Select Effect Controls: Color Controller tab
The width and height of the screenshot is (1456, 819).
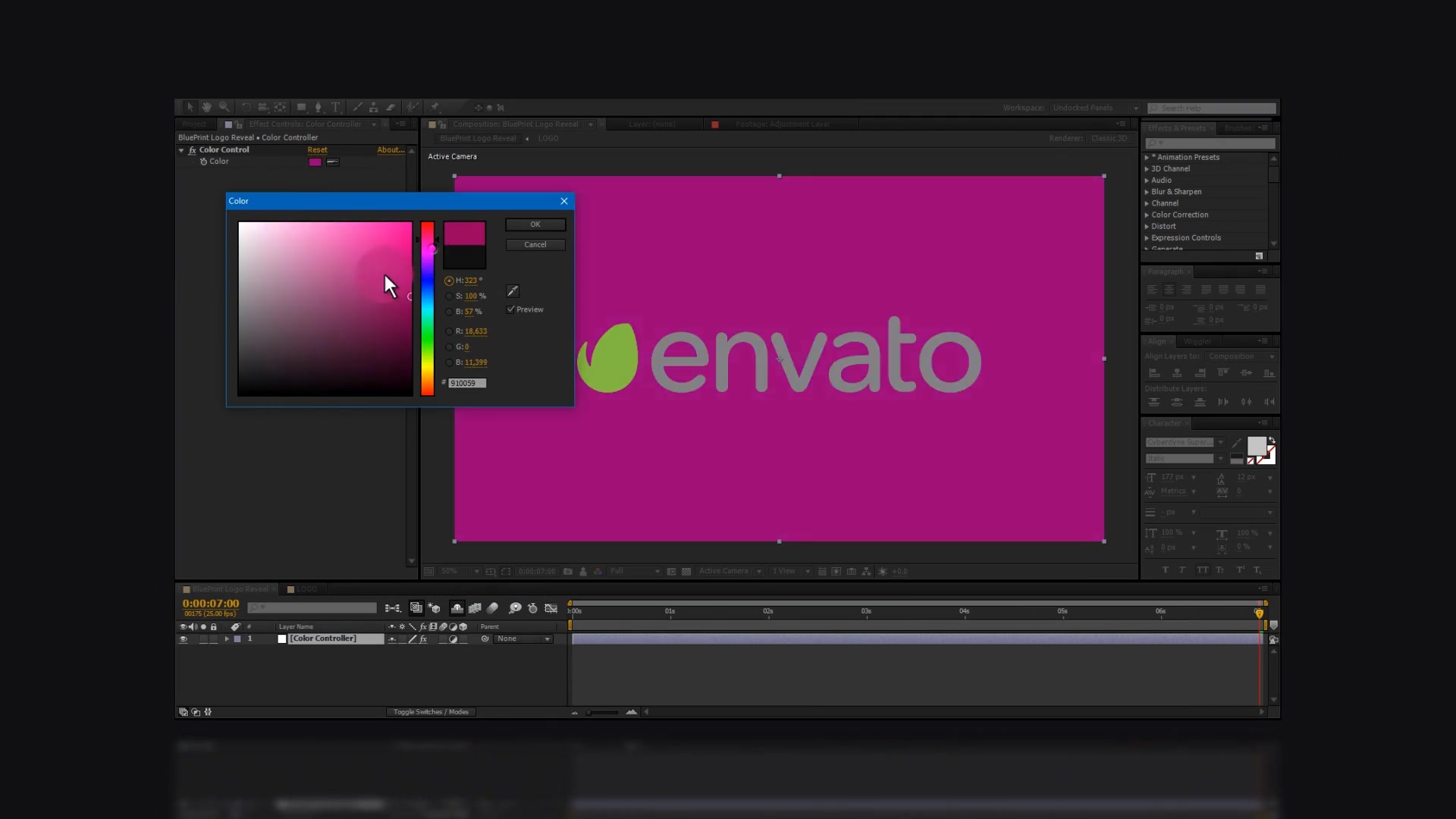pyautogui.click(x=306, y=124)
